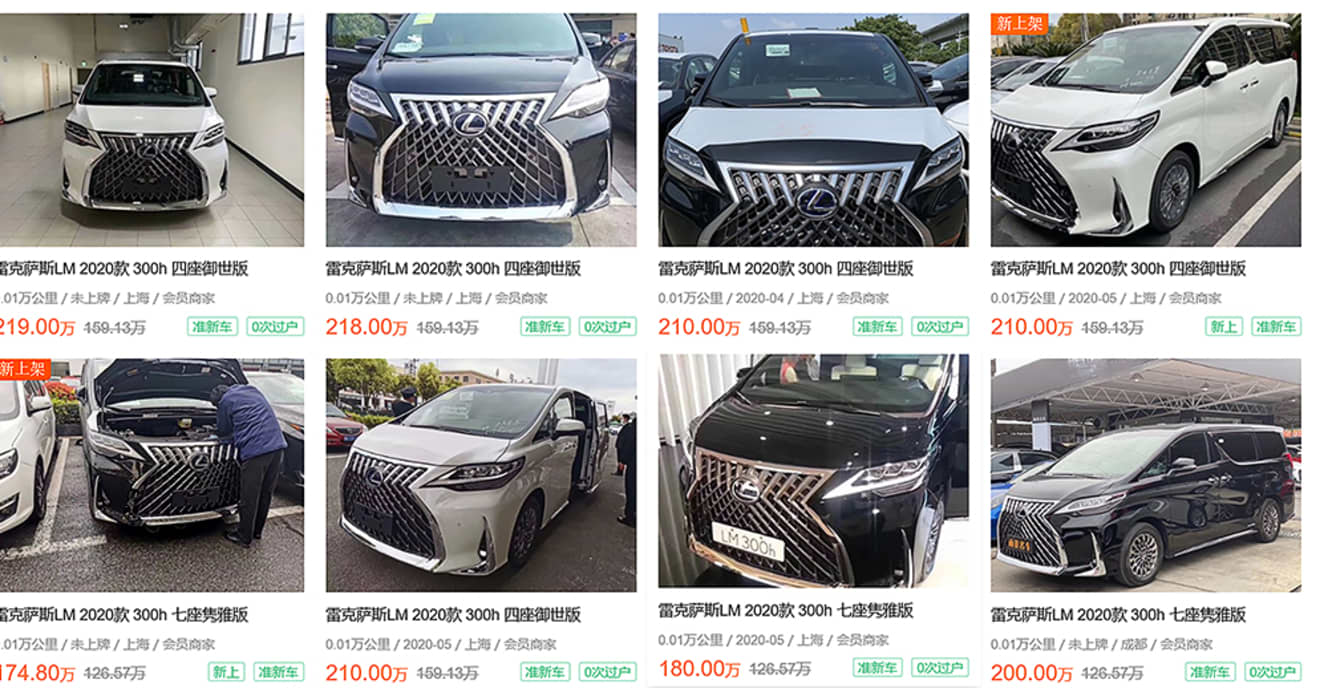Select the 0次过户 tag on the 180.00万 listing
The height and width of the screenshot is (688, 1328).
point(940,668)
